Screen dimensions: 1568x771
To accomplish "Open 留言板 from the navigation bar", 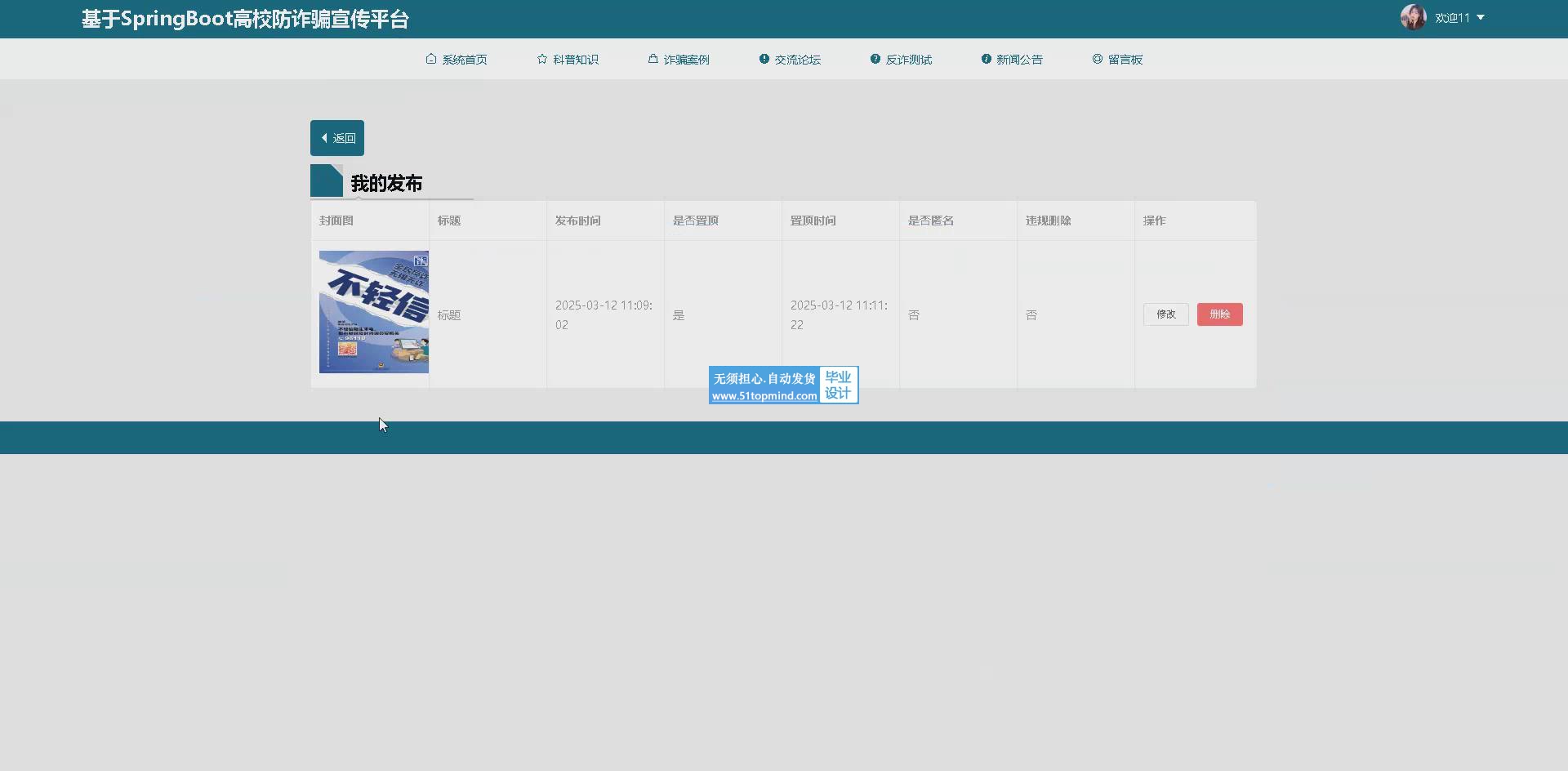I will (x=1125, y=60).
